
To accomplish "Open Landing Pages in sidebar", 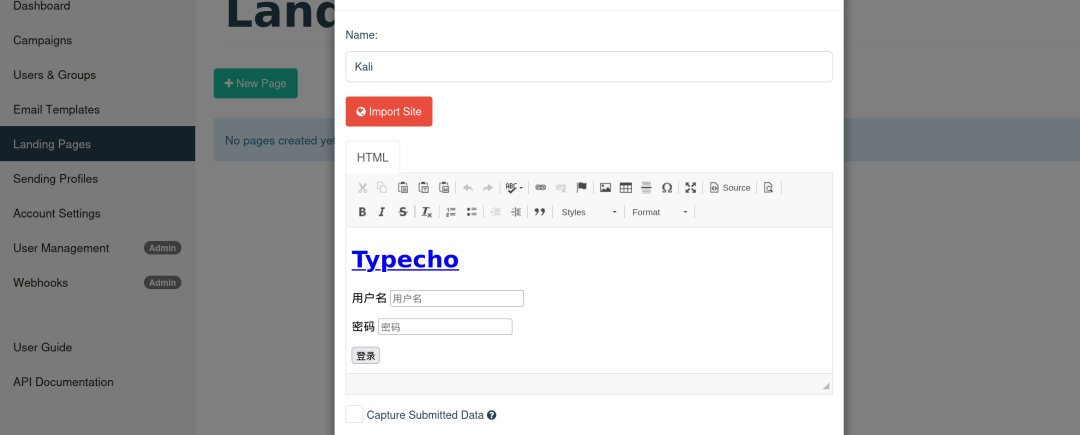I will [97, 144].
